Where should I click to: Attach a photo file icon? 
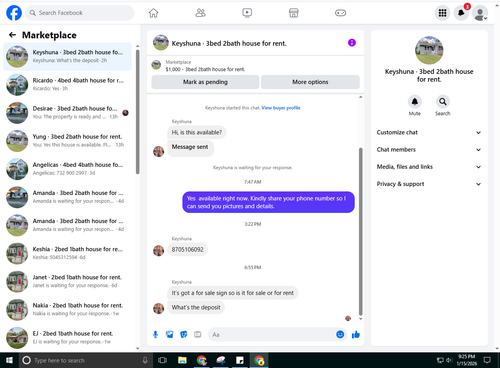click(170, 334)
